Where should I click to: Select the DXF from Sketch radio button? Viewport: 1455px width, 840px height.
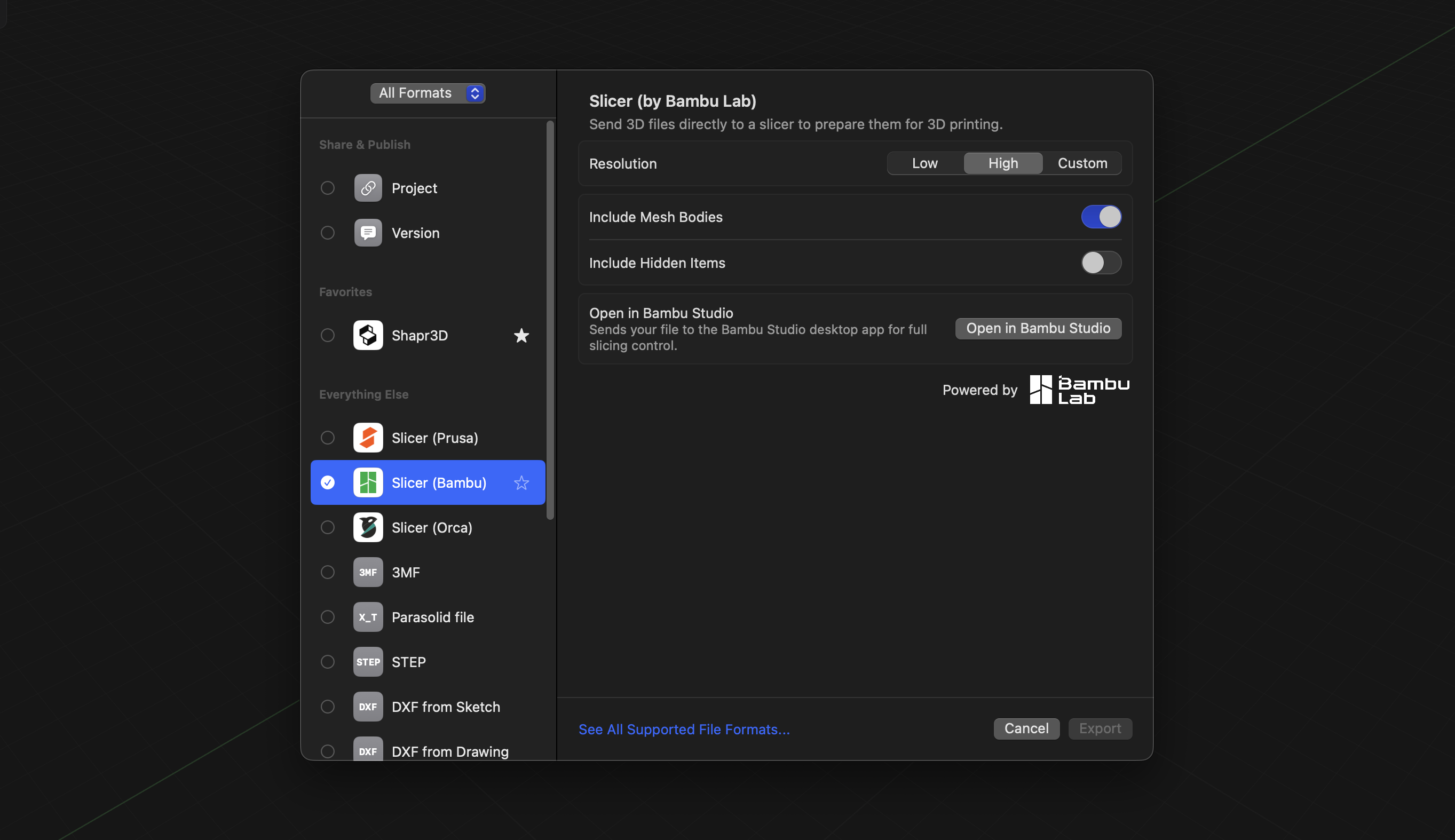(x=328, y=707)
